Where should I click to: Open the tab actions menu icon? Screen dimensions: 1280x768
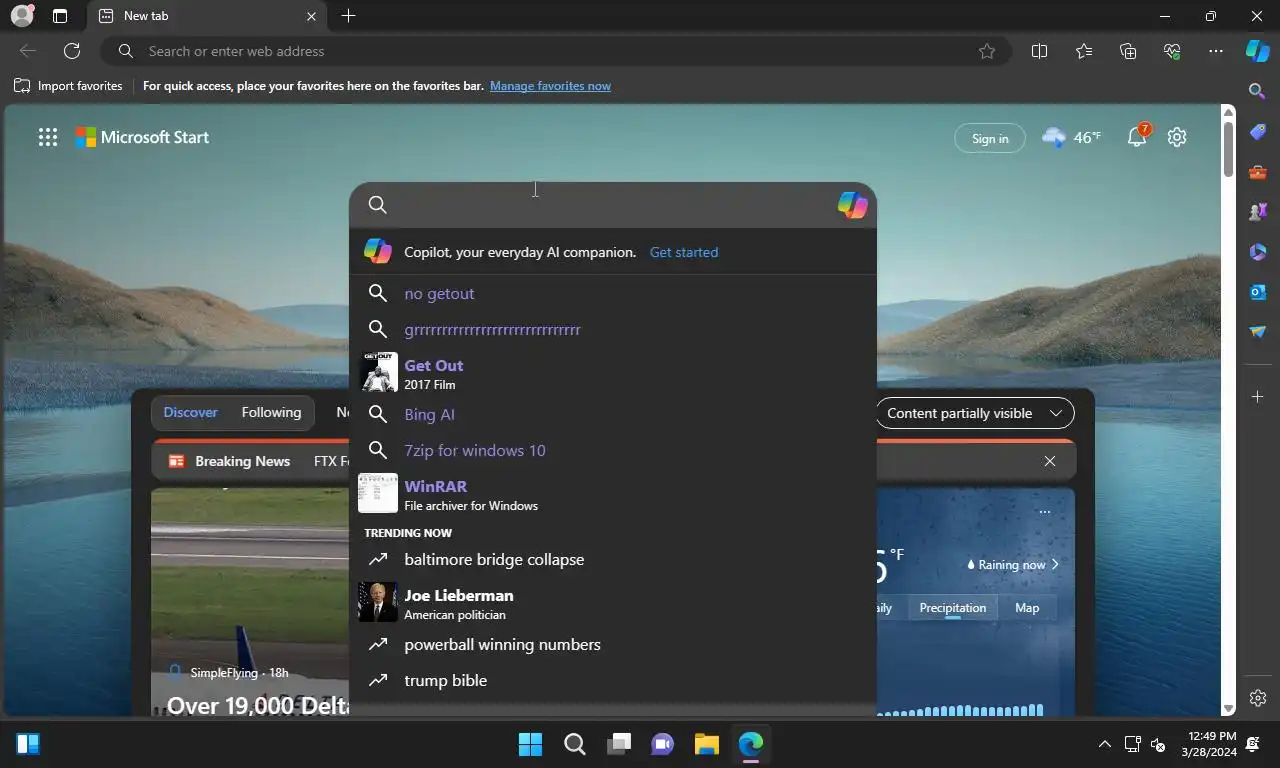pos(60,16)
